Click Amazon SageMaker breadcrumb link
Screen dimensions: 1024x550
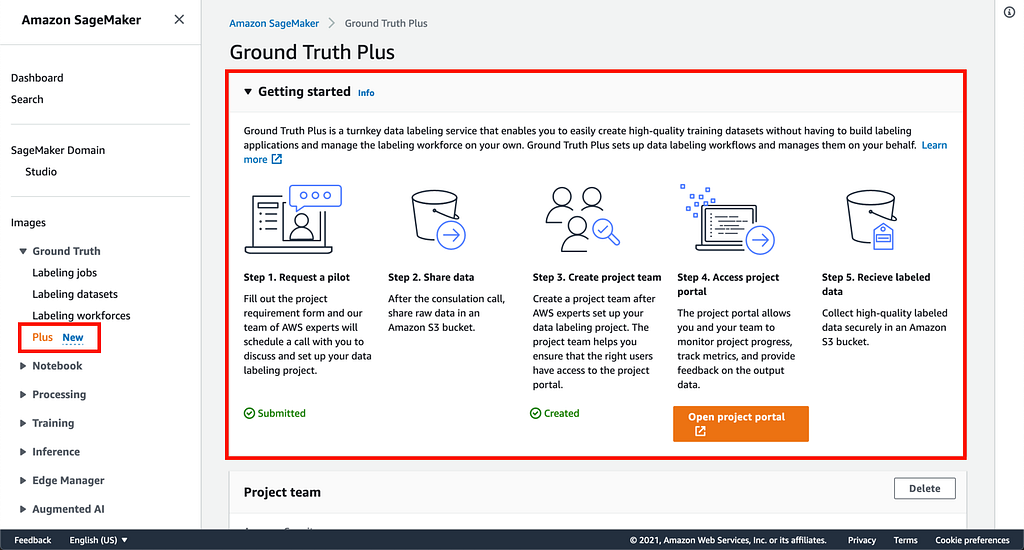pyautogui.click(x=274, y=24)
